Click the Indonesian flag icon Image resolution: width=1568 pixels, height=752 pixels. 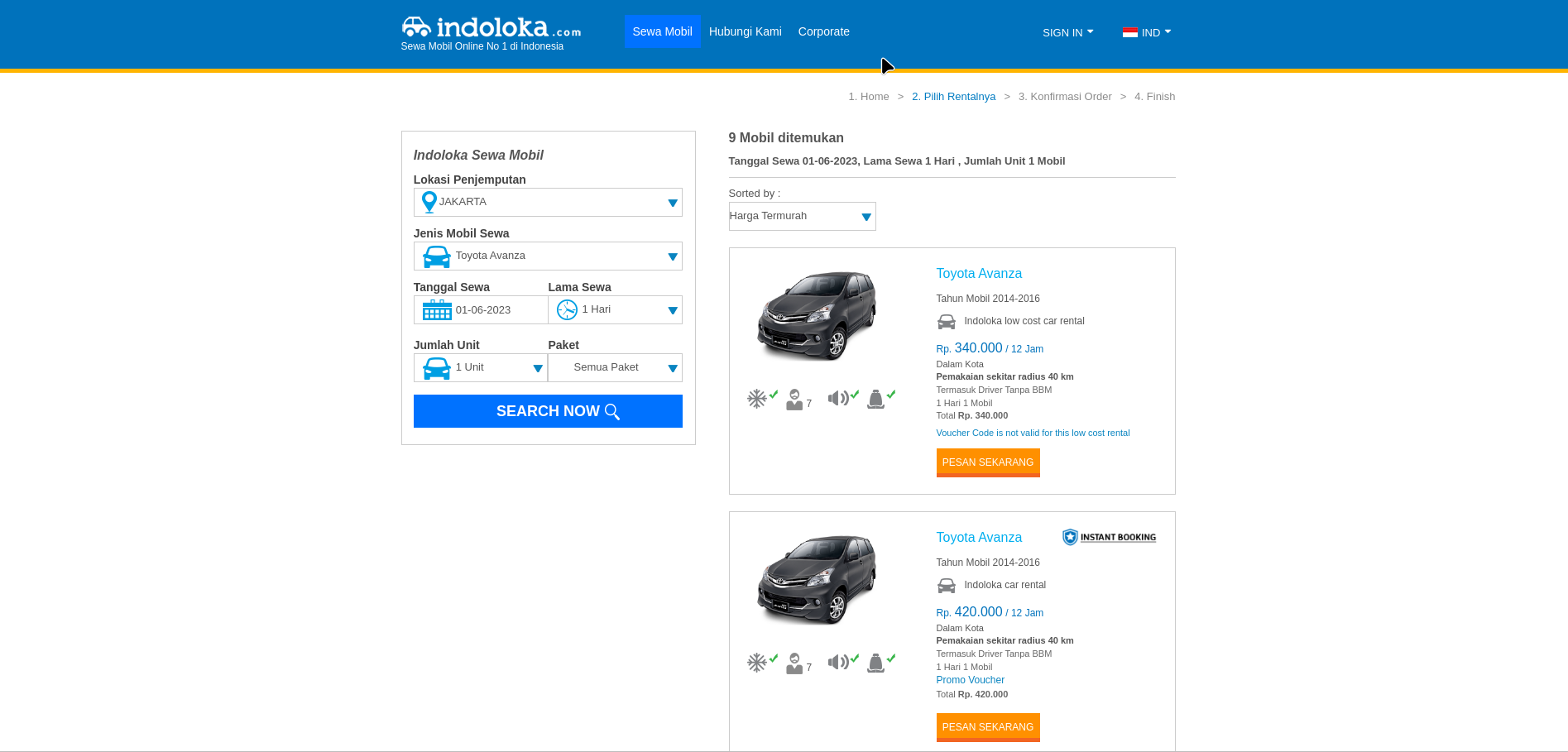[1130, 32]
